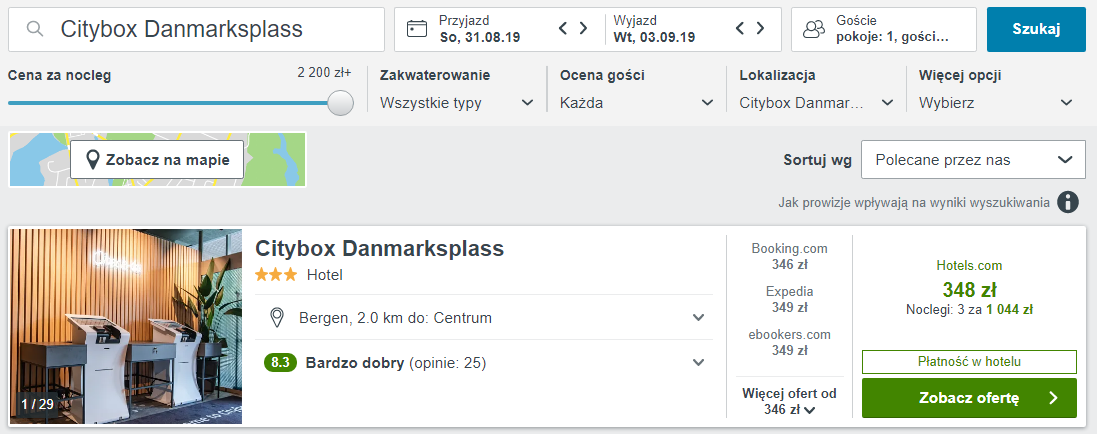Screen dimensions: 1097x434
Task: Open the arrival date calendar icon
Action: click(417, 30)
